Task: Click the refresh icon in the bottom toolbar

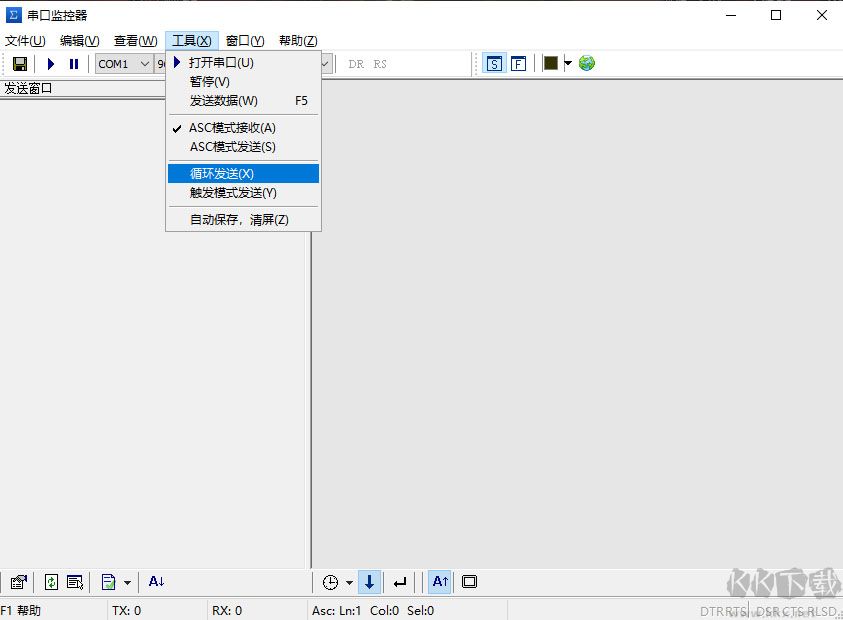Action: pyautogui.click(x=50, y=581)
